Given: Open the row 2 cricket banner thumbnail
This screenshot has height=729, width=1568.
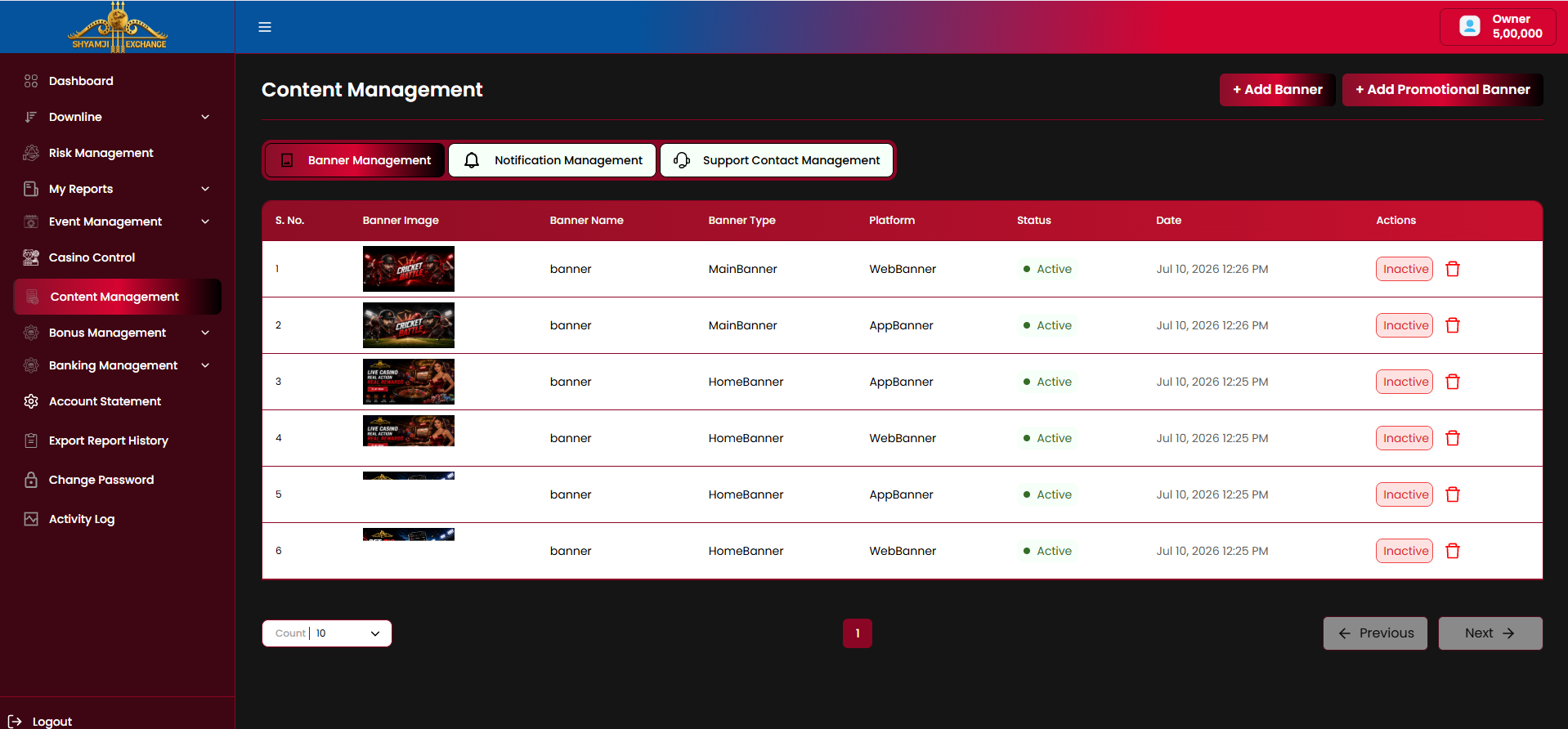Looking at the screenshot, I should pos(409,325).
